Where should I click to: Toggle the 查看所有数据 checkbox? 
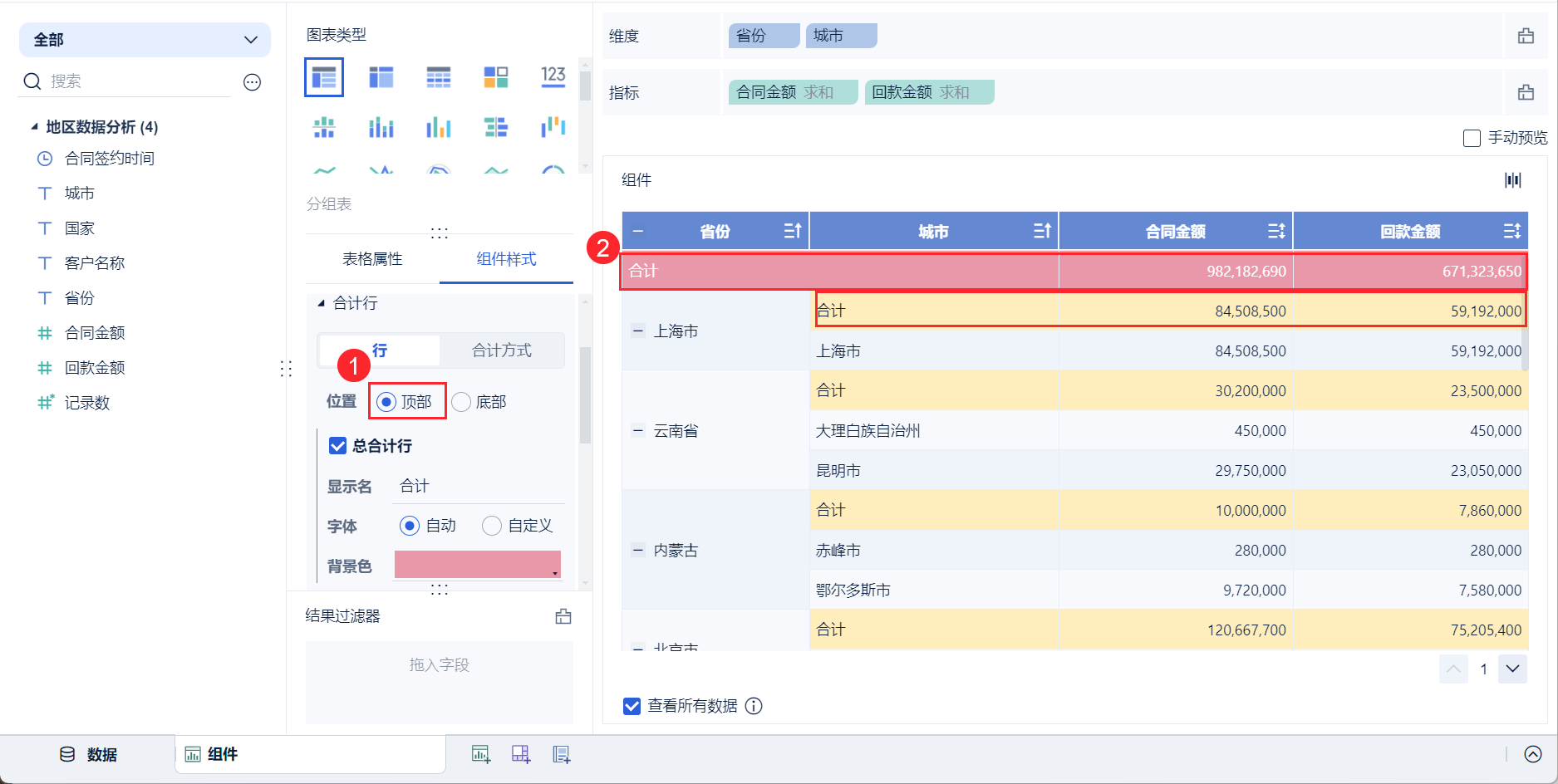[632, 706]
